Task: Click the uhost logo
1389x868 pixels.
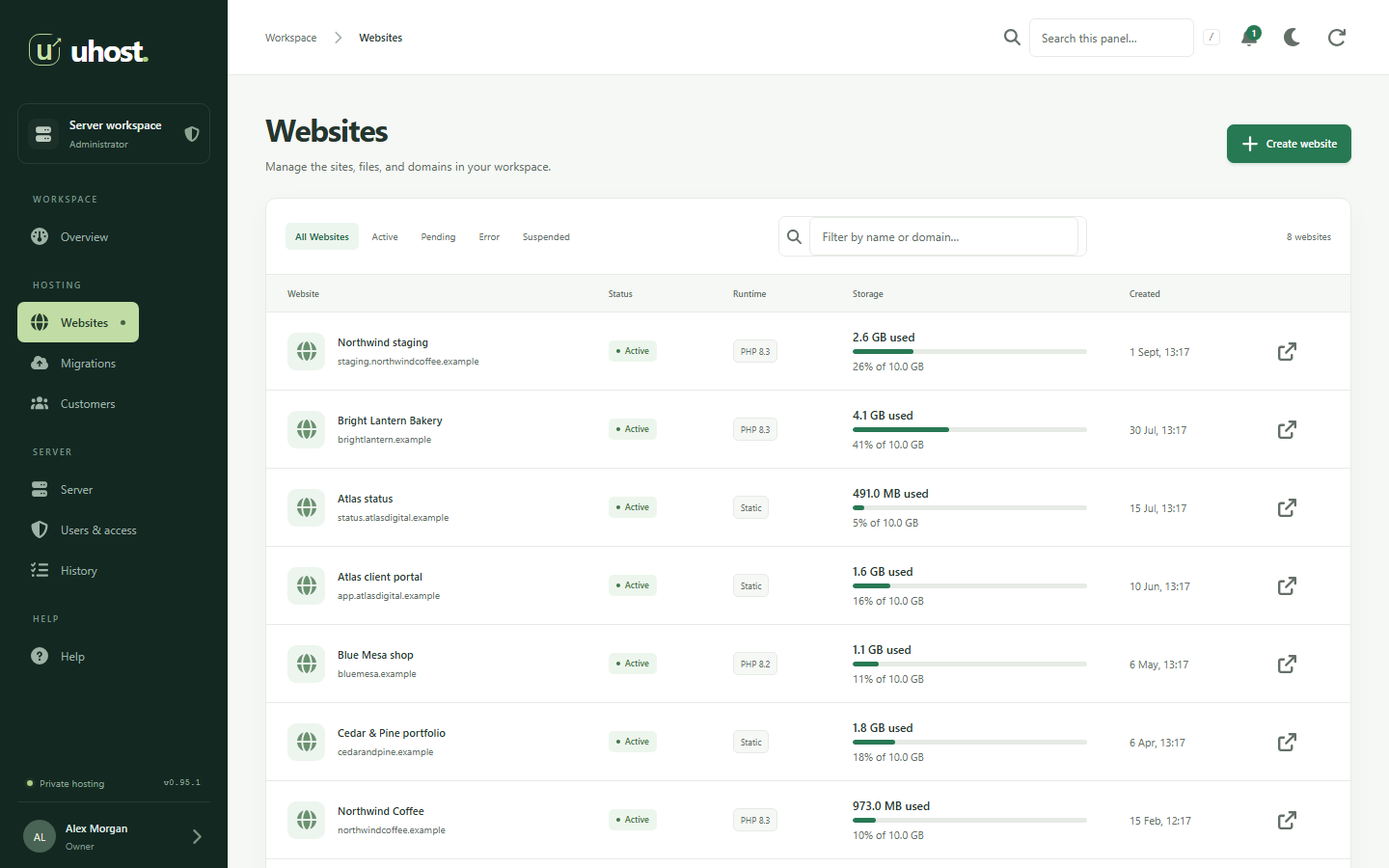Action: pos(88,50)
